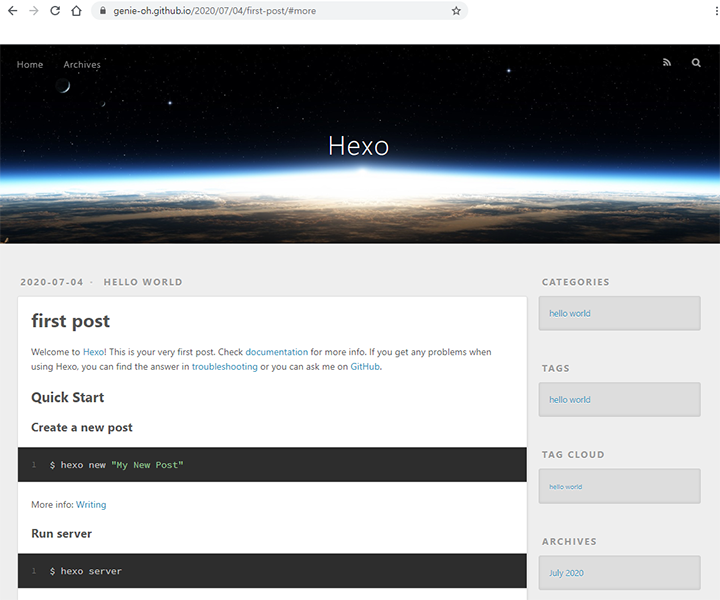Click the padlock site info icon
Screen dimensions: 720x600
coord(103,11)
